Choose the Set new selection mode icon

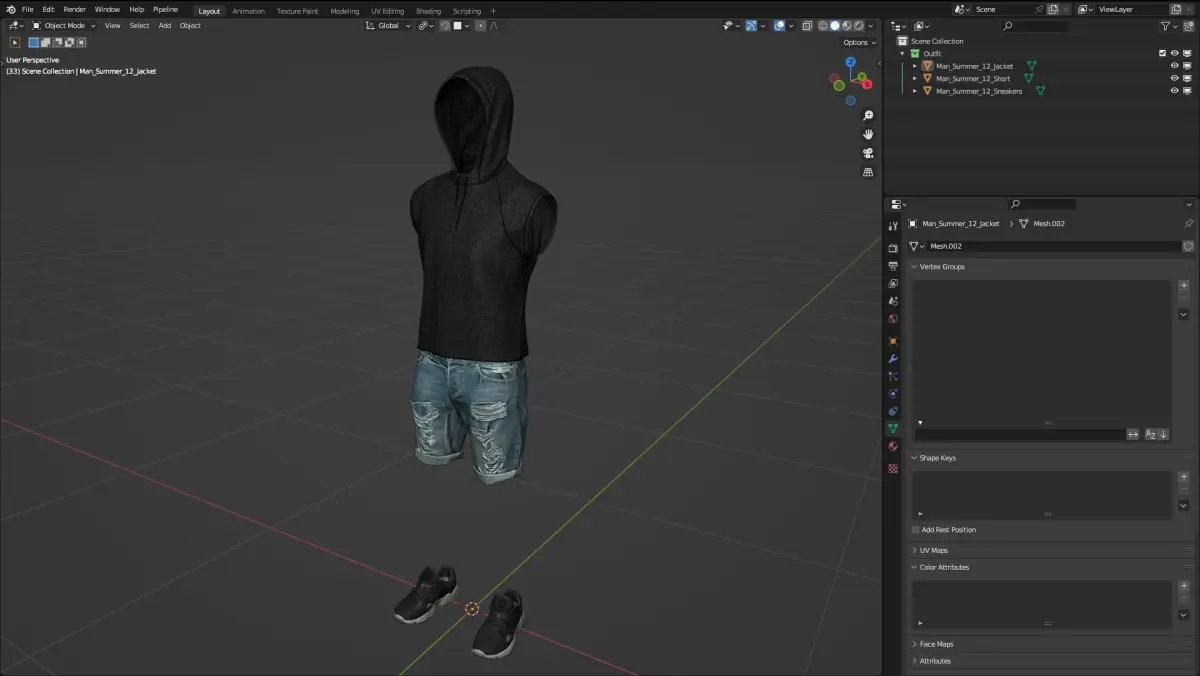[x=33, y=42]
